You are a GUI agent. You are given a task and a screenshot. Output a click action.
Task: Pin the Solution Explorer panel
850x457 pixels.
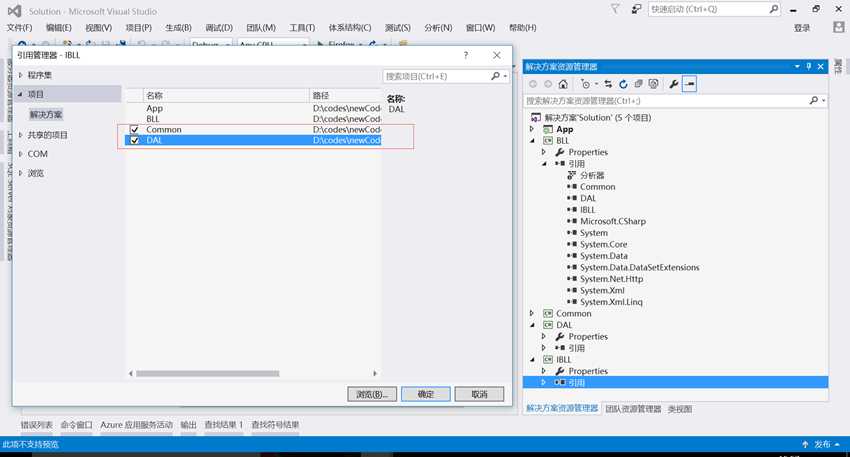point(809,66)
